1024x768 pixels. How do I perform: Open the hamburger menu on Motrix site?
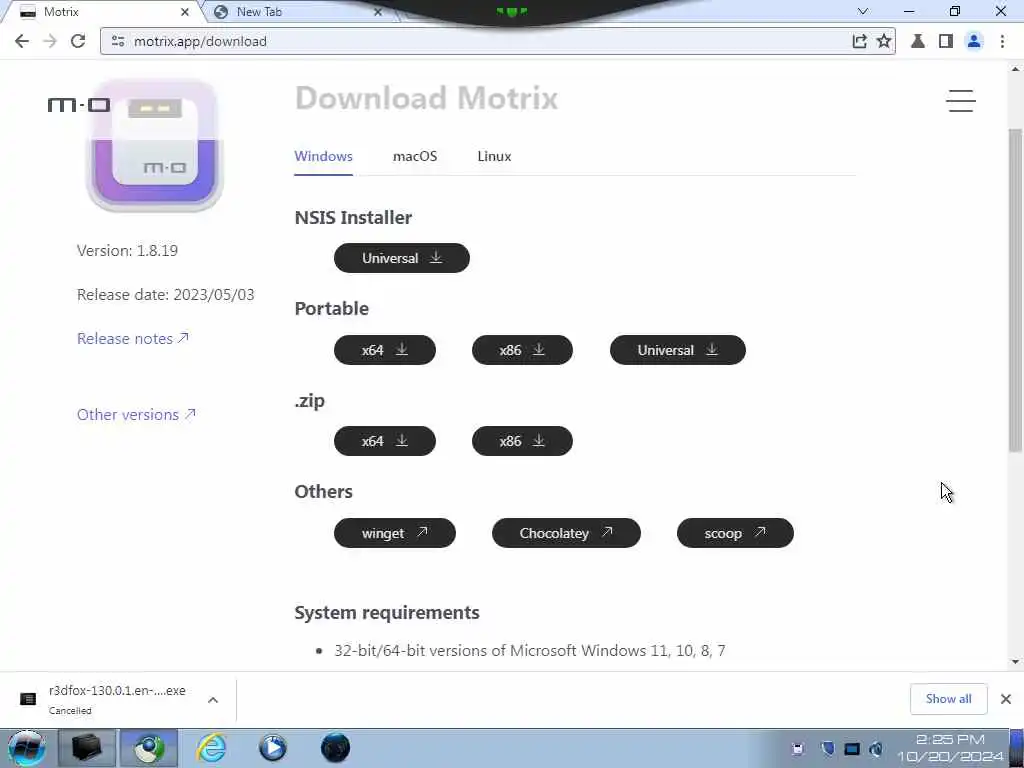point(961,101)
